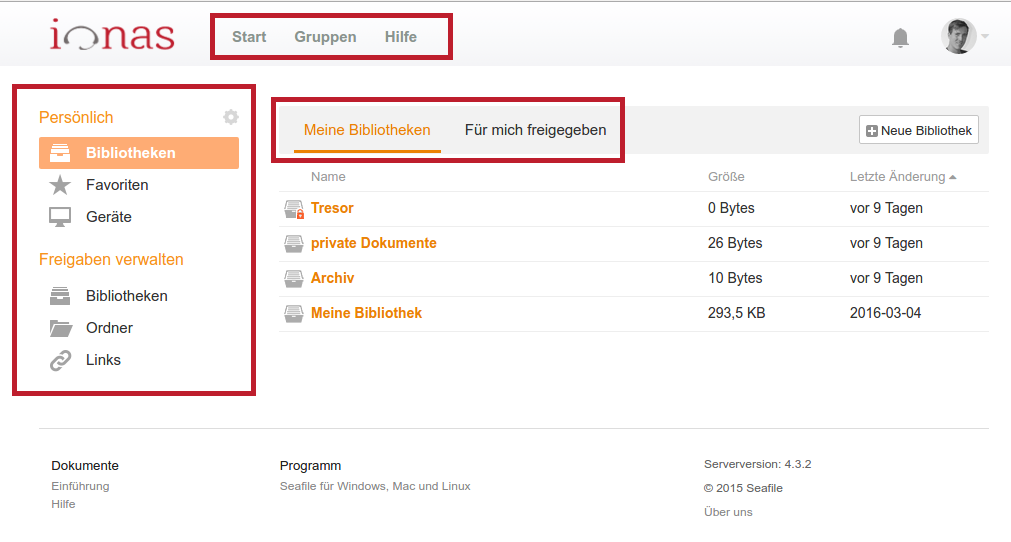Screen dimensions: 1011x542
Task: Select the Favoriten star icon
Action: pyautogui.click(x=60, y=185)
